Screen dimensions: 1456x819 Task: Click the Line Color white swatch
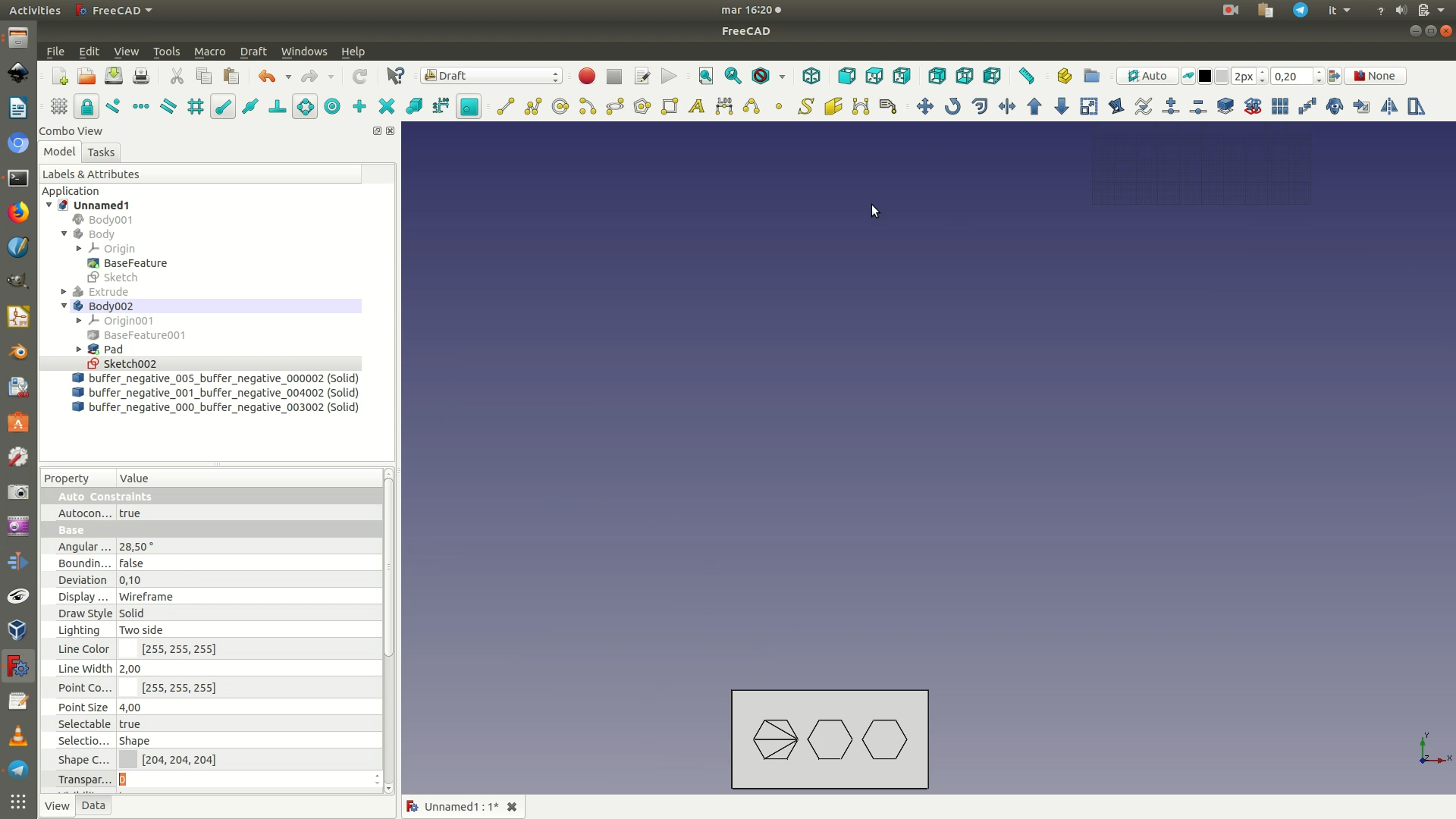[128, 649]
